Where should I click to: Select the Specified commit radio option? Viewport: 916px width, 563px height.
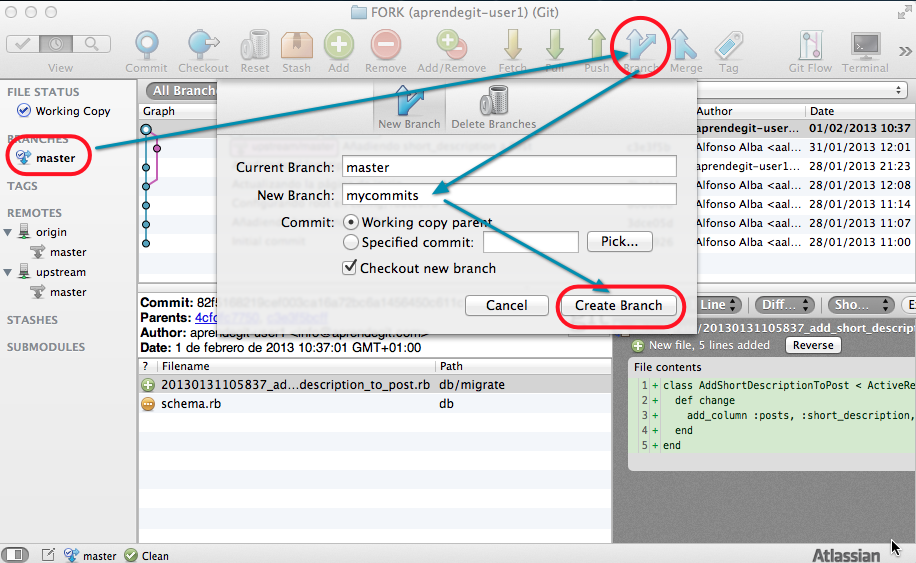(351, 242)
